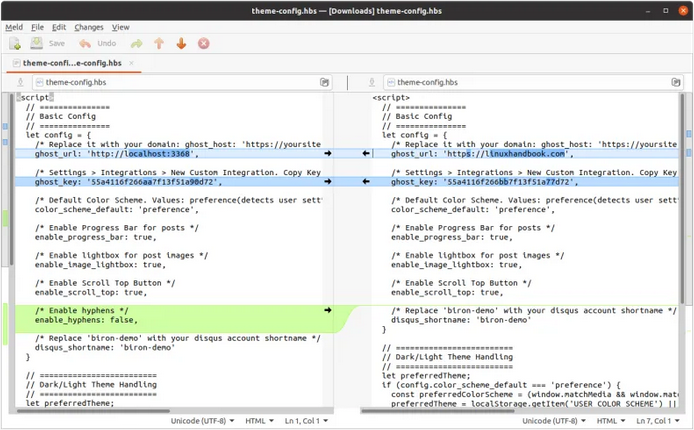Click the left pane save-file icon
The width and height of the screenshot is (694, 430).
click(20, 82)
